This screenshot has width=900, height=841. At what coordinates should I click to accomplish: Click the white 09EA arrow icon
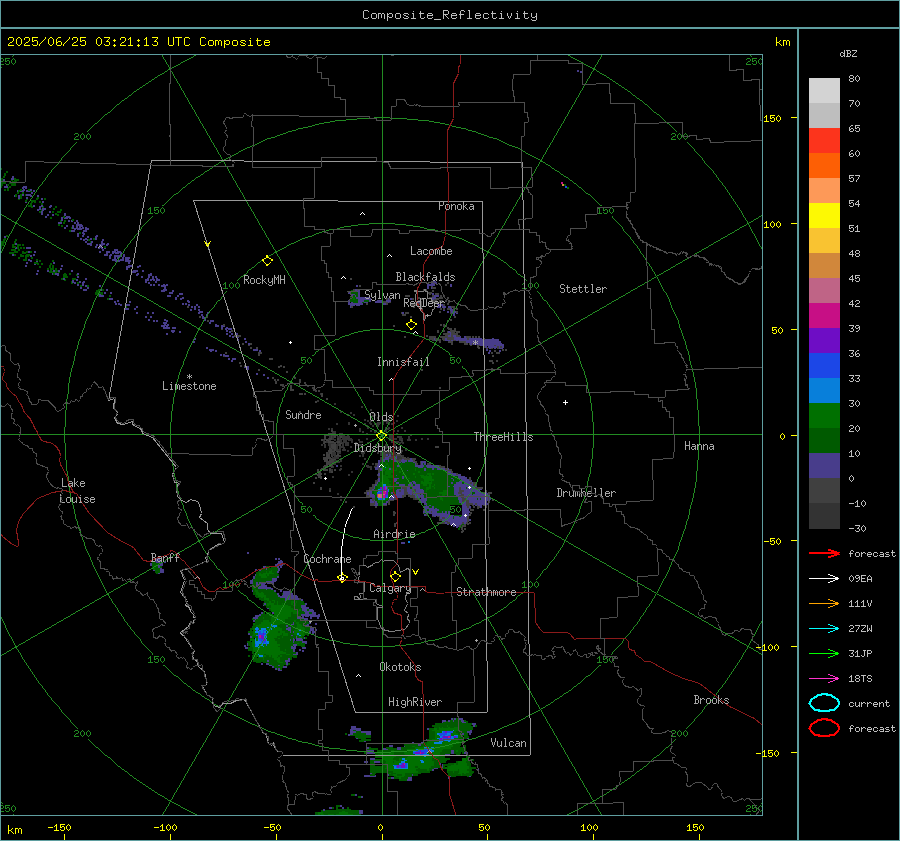coord(824,579)
